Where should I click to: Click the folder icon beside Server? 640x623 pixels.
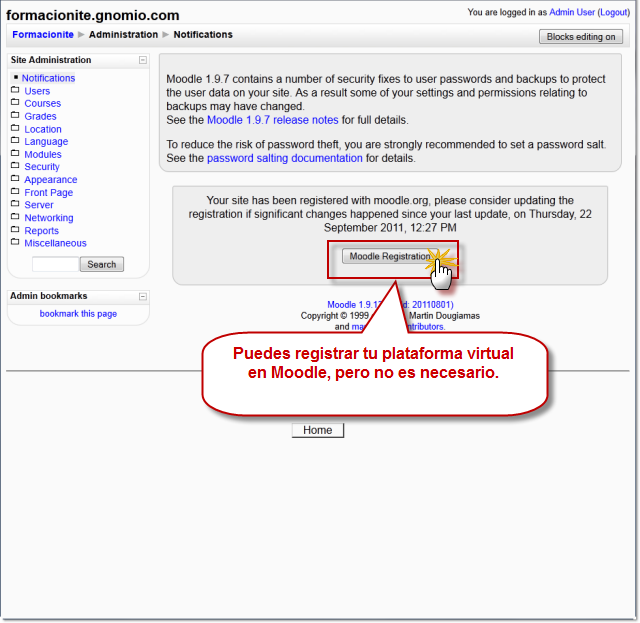(15, 205)
